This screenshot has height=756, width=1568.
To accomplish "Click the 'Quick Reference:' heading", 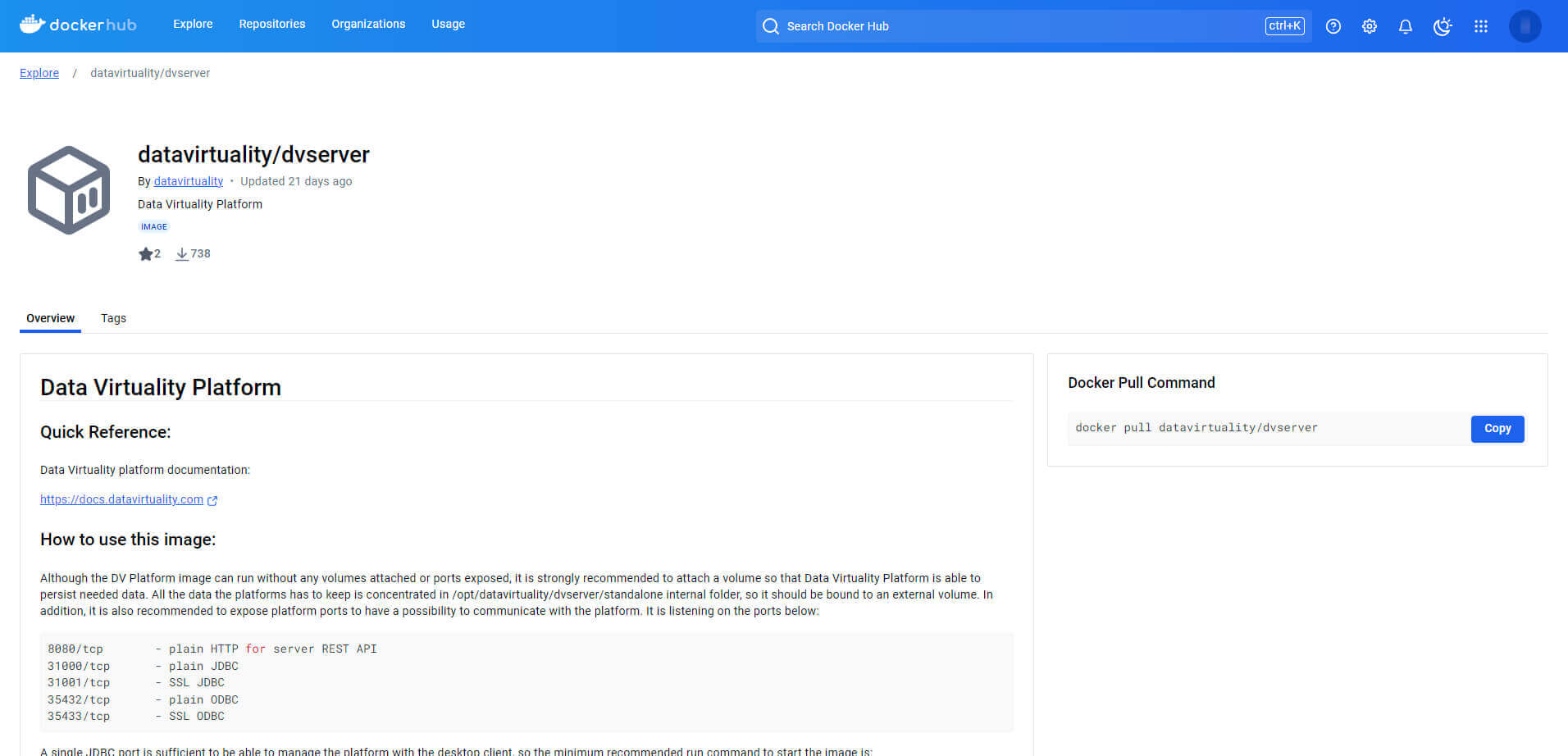I will point(106,432).
